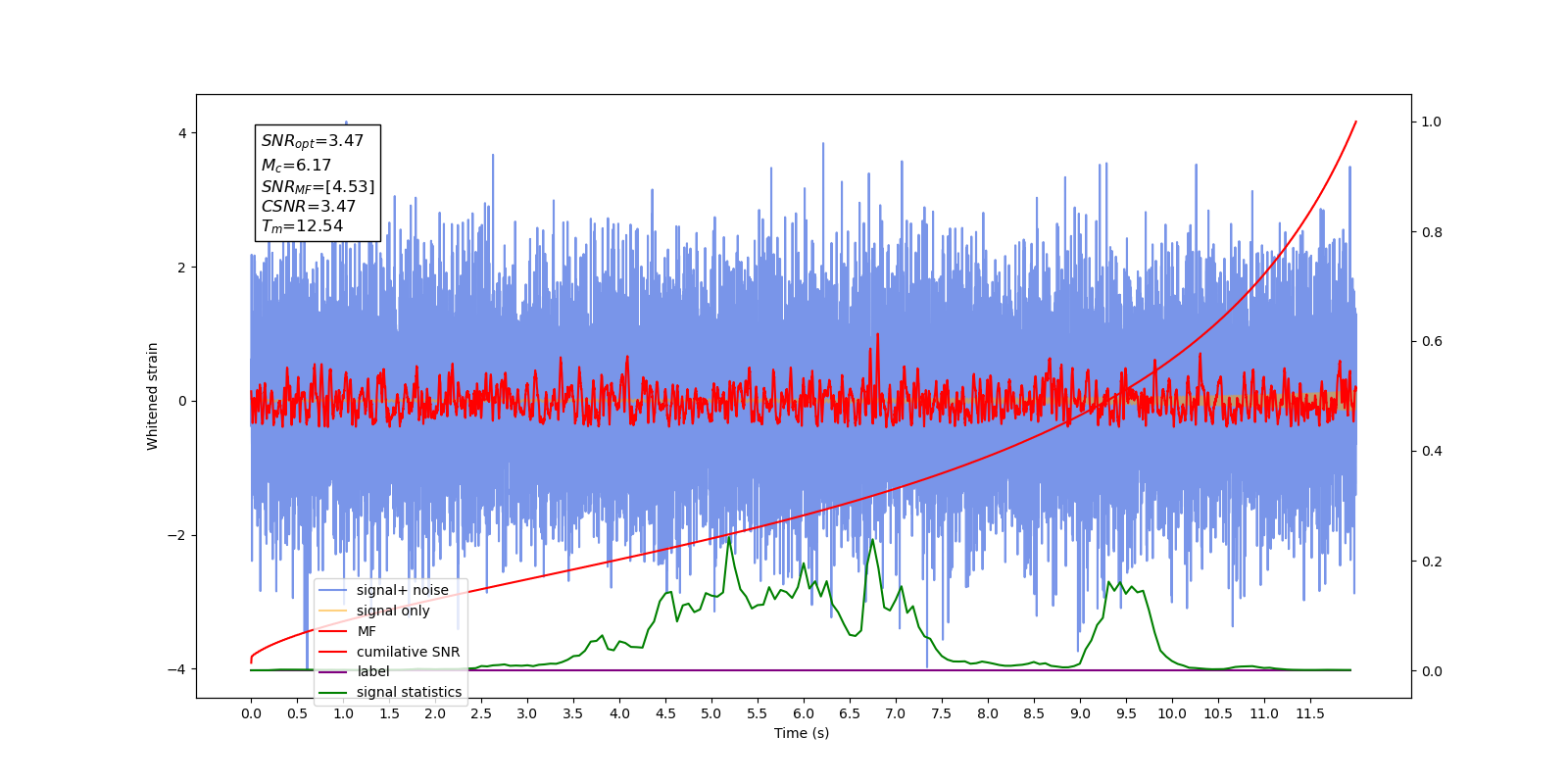Click the −2 tick on the left axis
This screenshot has height=784, width=1568.
click(176, 535)
